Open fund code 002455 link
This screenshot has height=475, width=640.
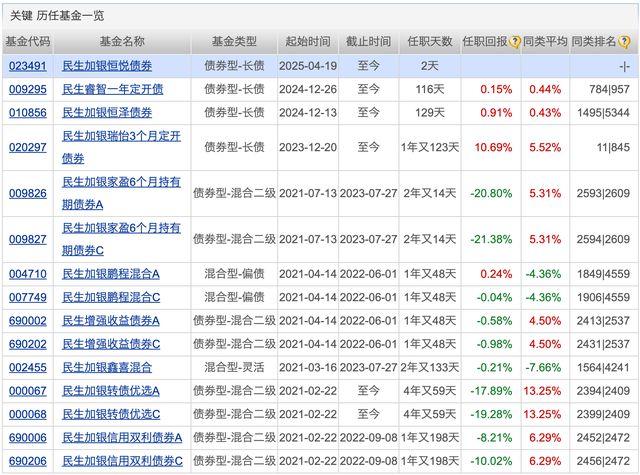[28, 368]
